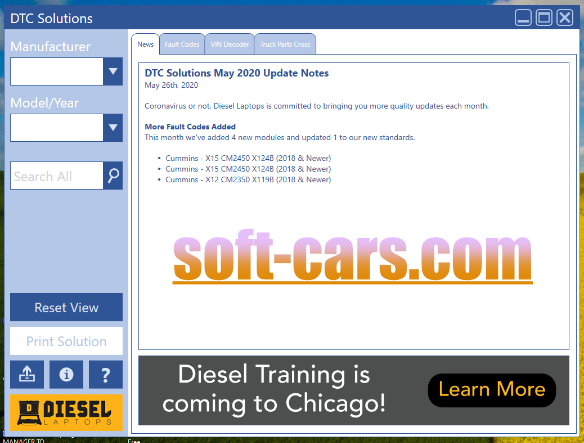Click the May 26th, 2020 date text

click(x=171, y=85)
